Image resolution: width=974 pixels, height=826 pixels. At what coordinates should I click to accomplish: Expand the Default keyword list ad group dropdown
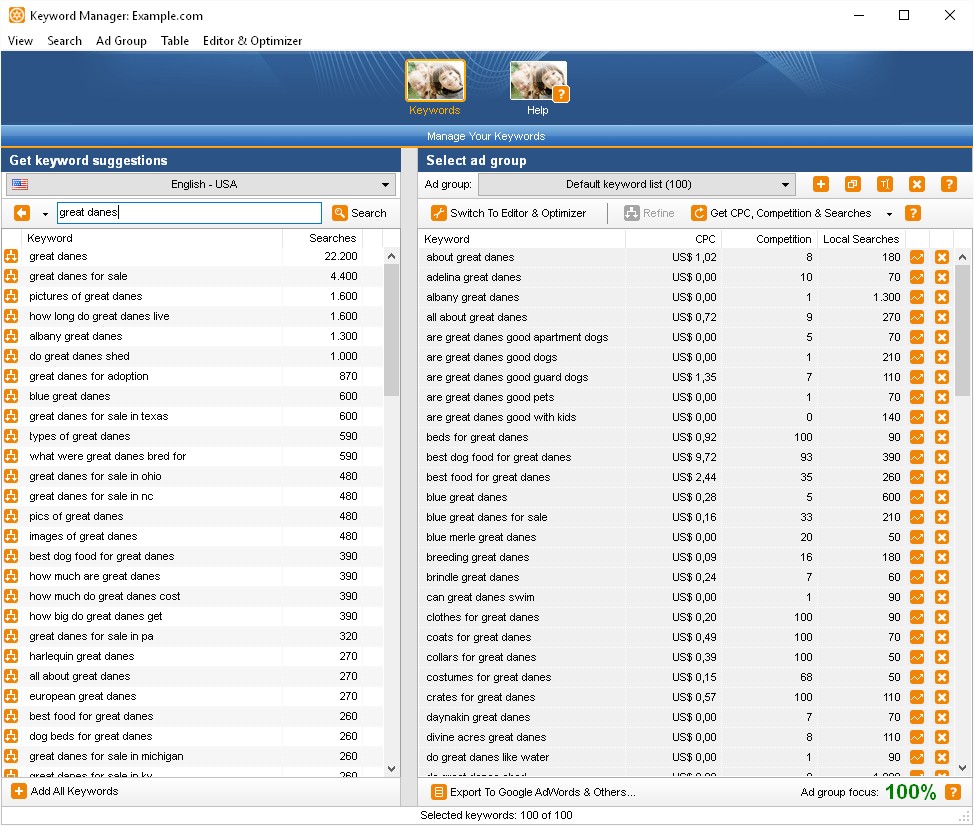coord(636,184)
